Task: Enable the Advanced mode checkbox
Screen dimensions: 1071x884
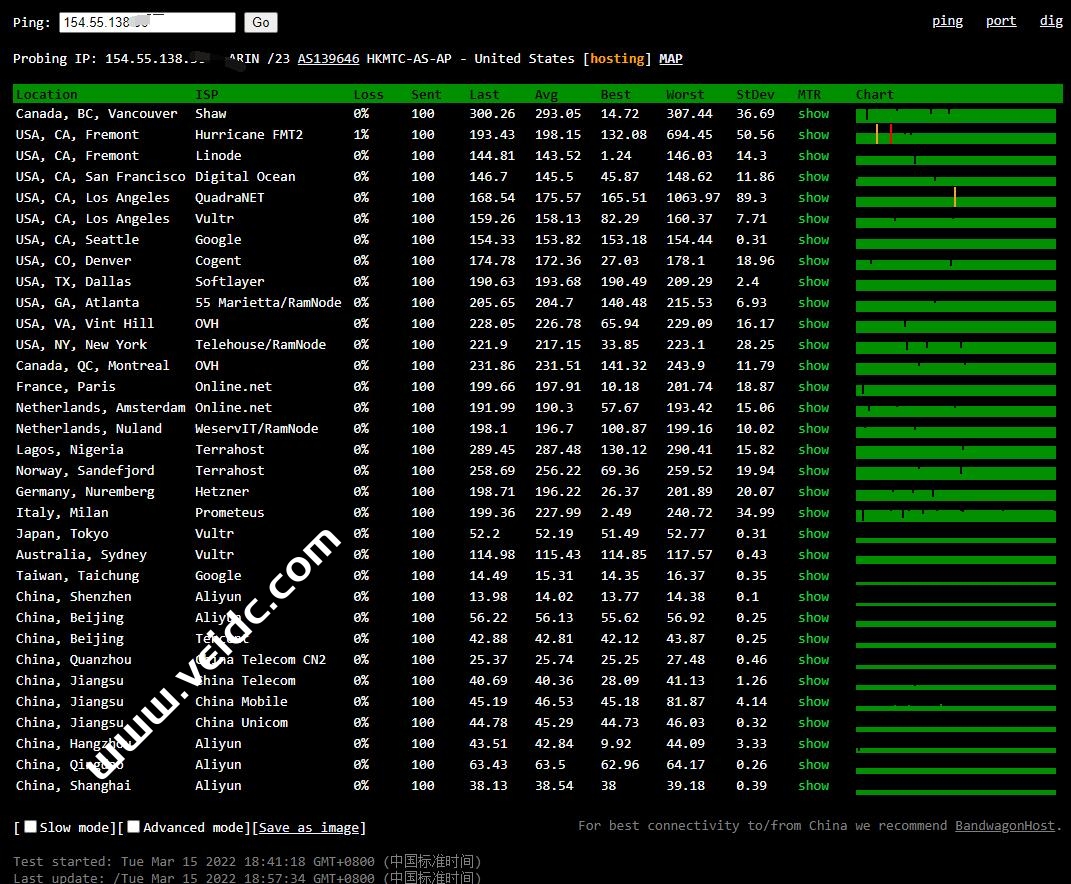Action: tap(134, 827)
